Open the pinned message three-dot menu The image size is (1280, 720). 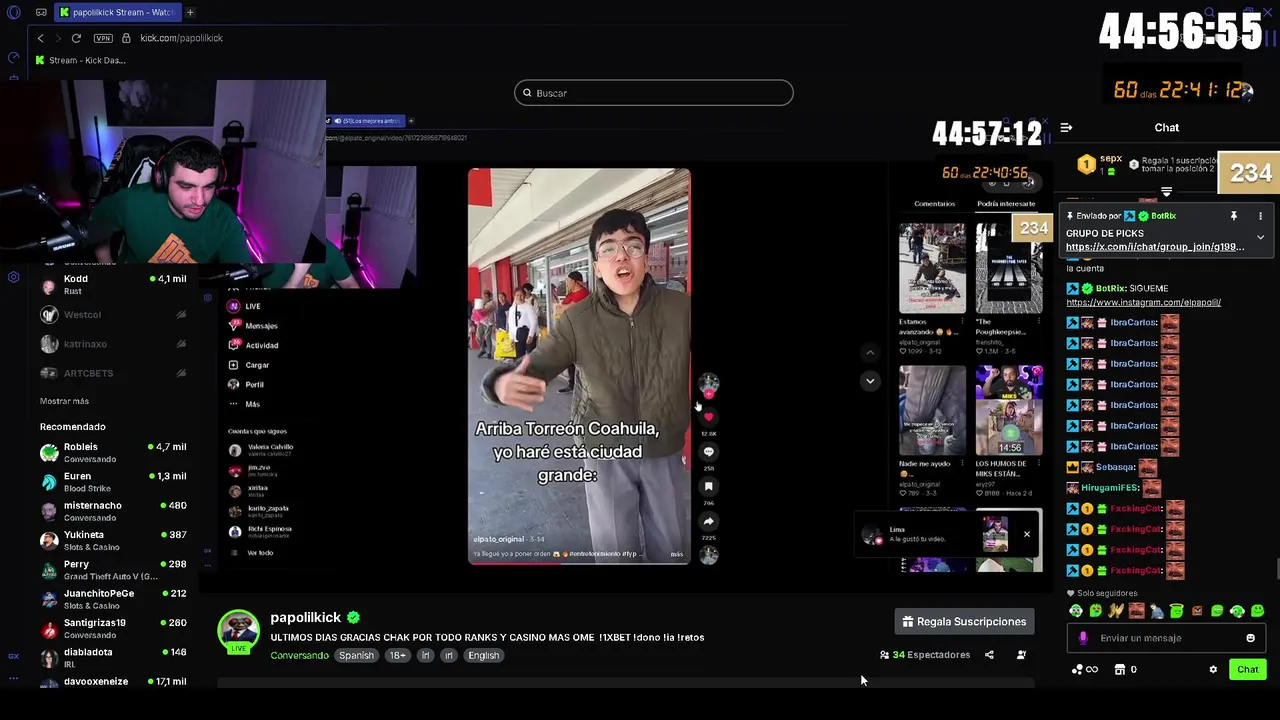[x=1260, y=216]
